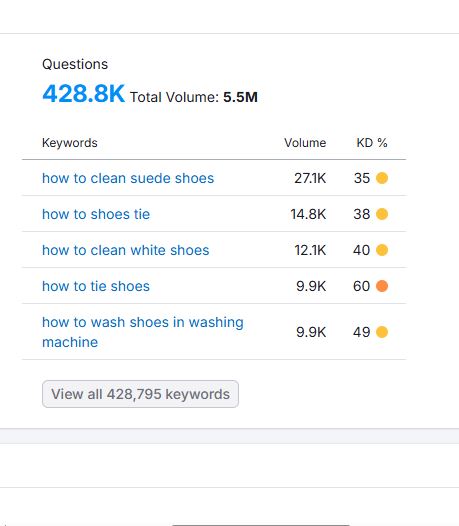This screenshot has width=459, height=526.
Task: Click the Questions section title
Action: point(75,64)
